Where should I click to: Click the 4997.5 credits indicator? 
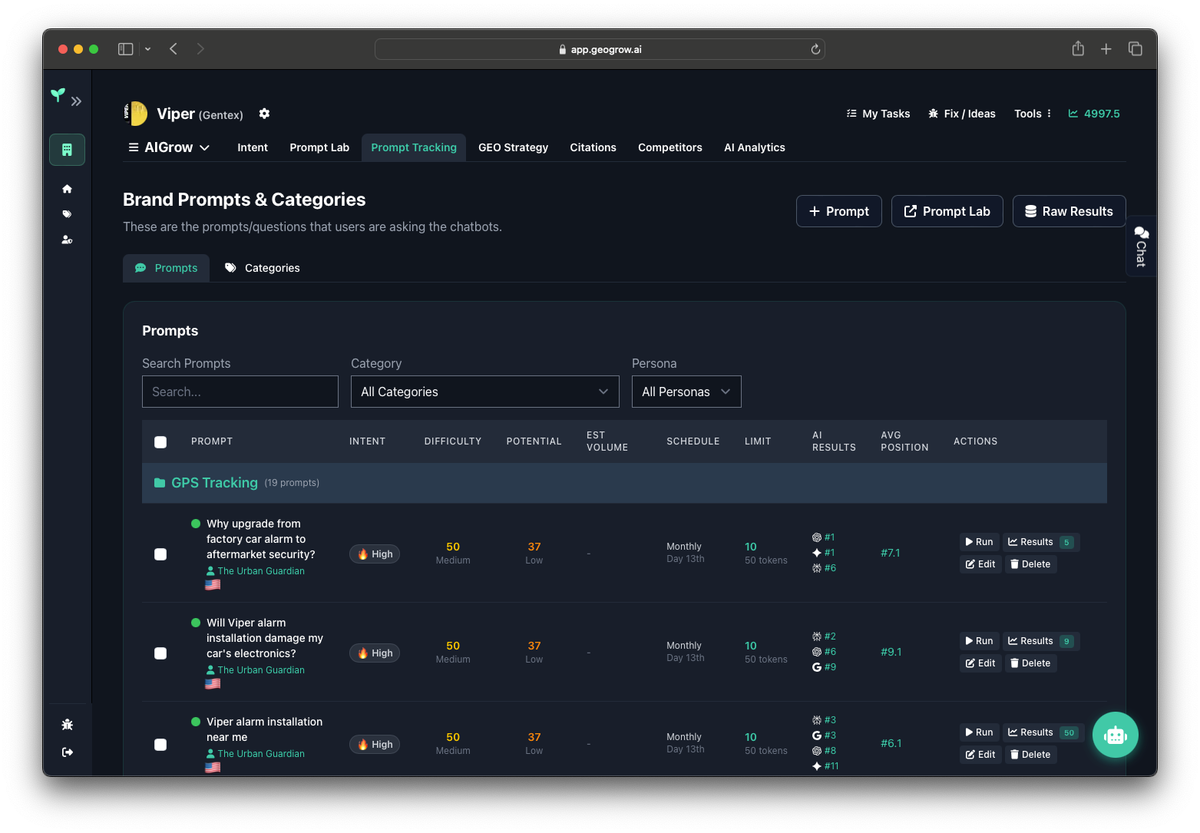pyautogui.click(x=1094, y=114)
